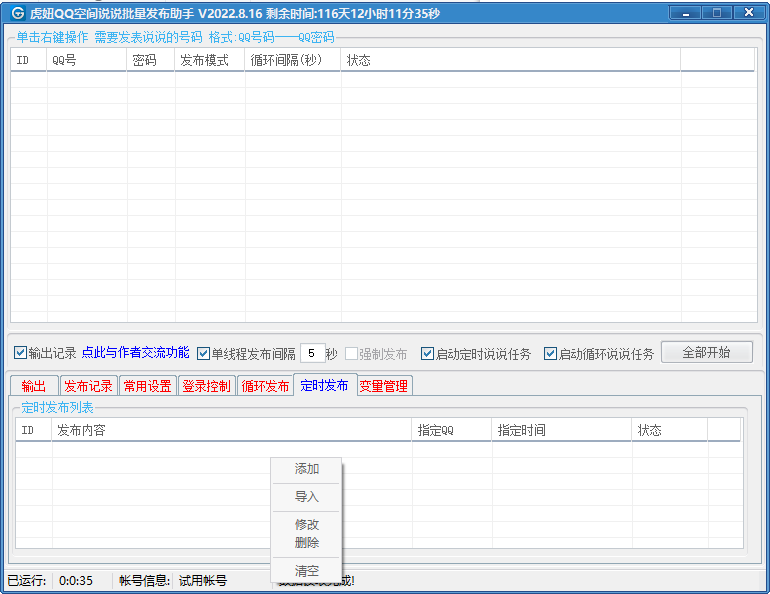Click the app logo icon in title bar
This screenshot has height=594, width=770.
tap(18, 13)
